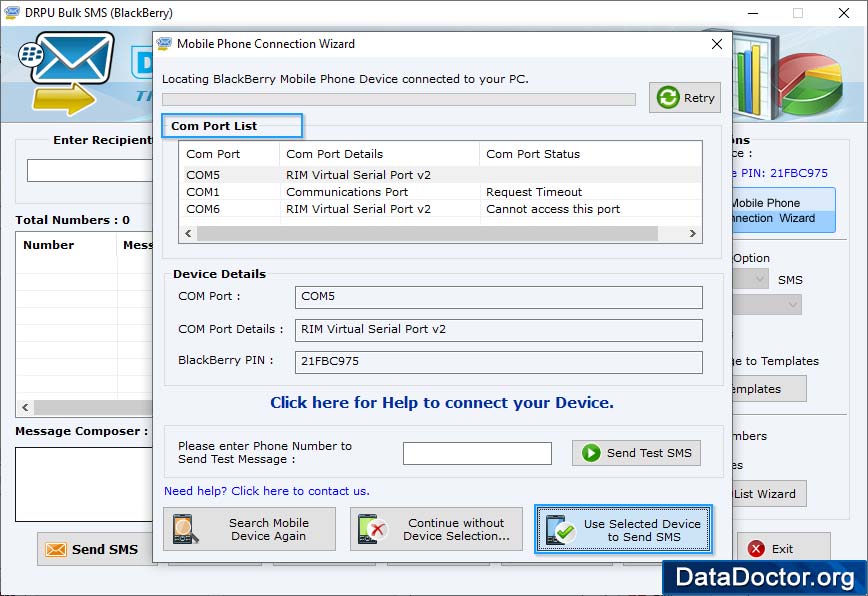The width and height of the screenshot is (868, 596).
Task: Click the test phone number input field
Action: [x=477, y=453]
